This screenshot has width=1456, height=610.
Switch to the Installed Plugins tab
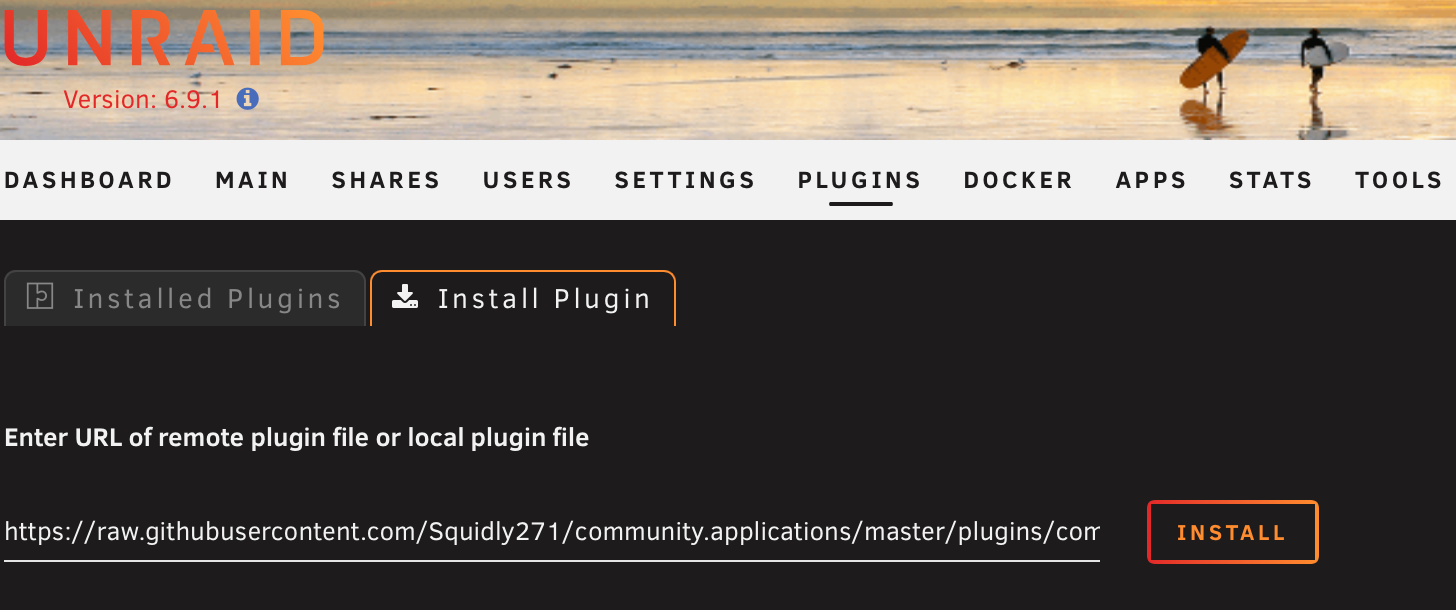[185, 297]
